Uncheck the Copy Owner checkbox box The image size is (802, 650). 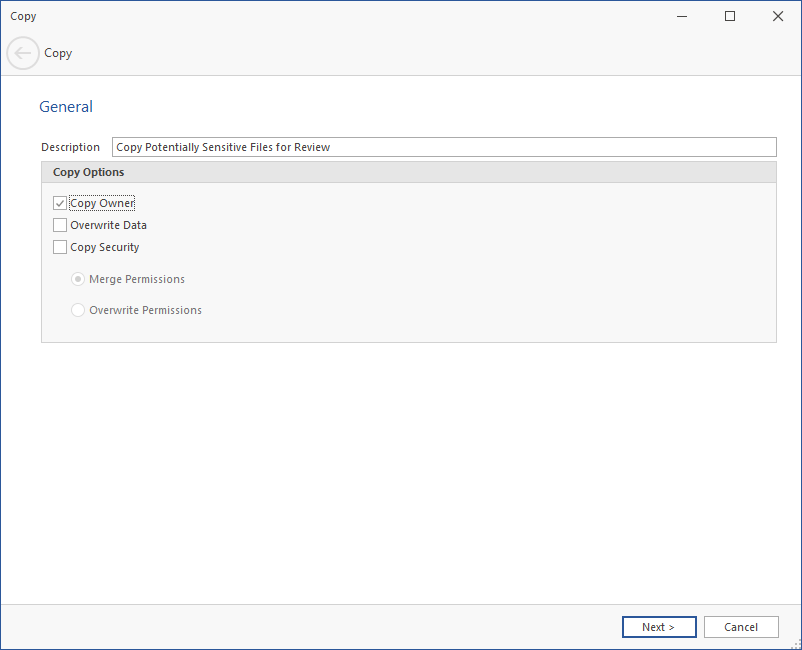pos(60,204)
